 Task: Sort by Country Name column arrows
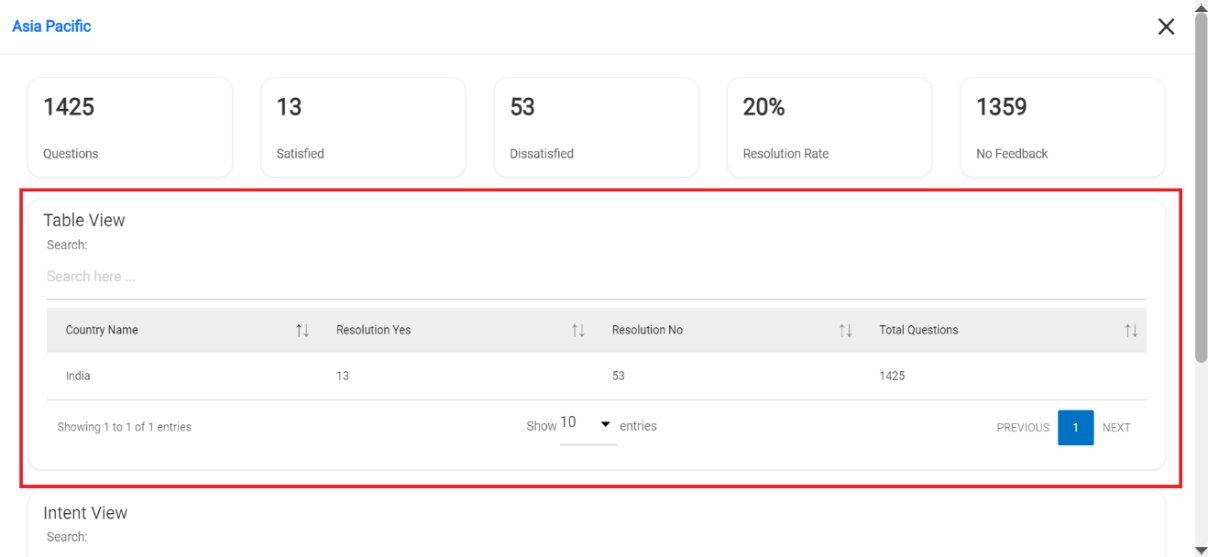302,331
